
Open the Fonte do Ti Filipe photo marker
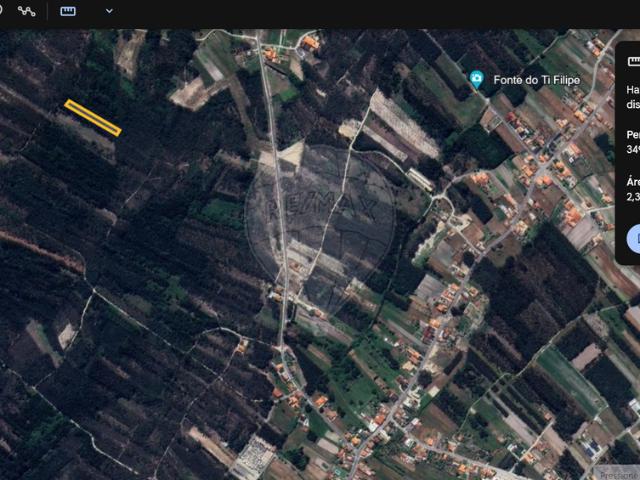476,79
